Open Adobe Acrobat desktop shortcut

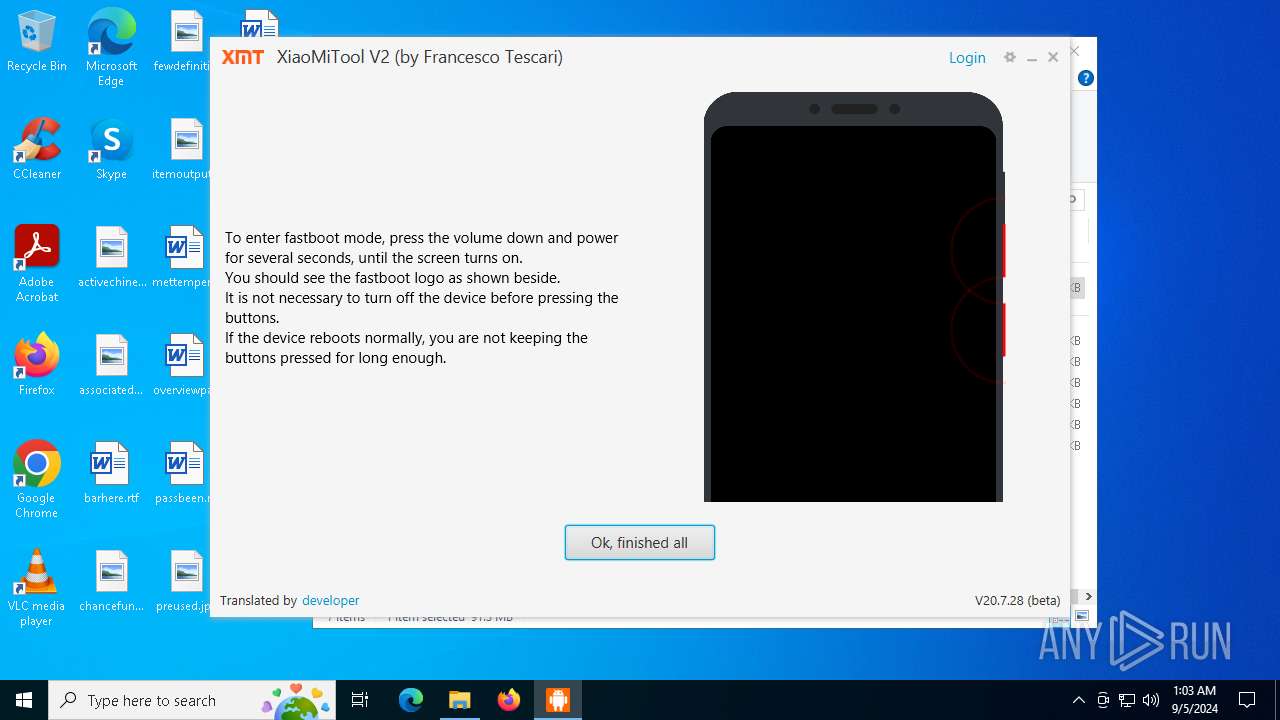(37, 264)
